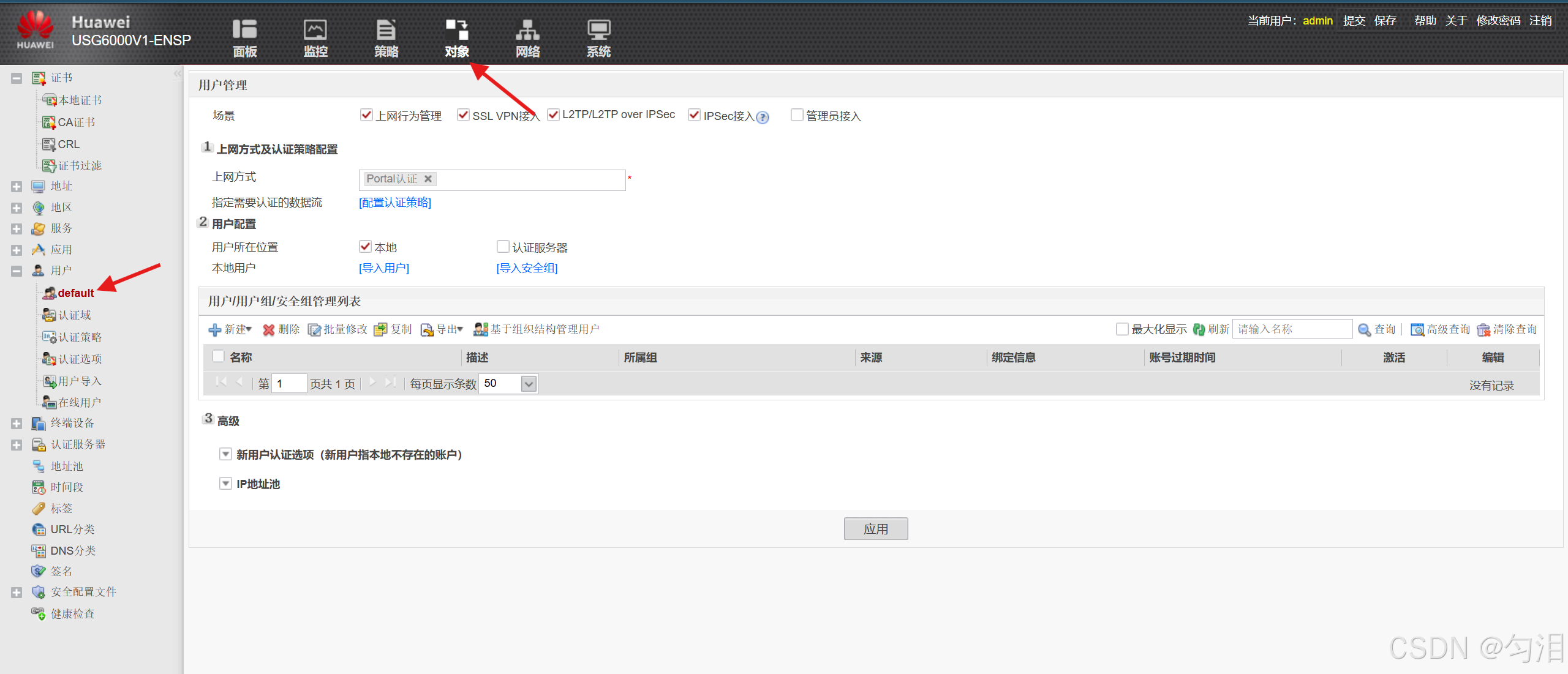Viewport: 1568px width, 674px height.
Task: Toggle the 最大化显示 checkbox
Action: click(x=1122, y=329)
